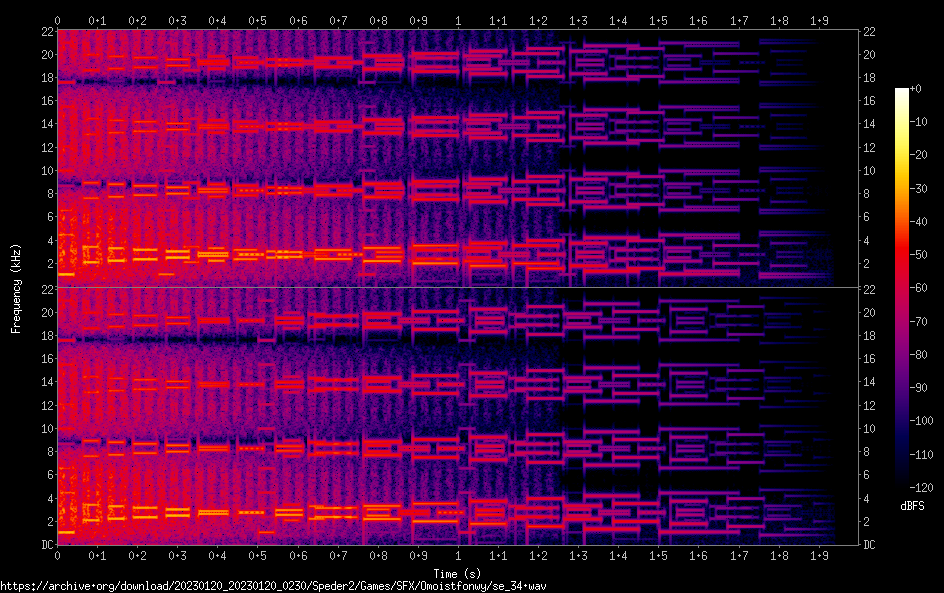
Task: Click the 1.2 mark on top time axis
Action: tap(538, 20)
